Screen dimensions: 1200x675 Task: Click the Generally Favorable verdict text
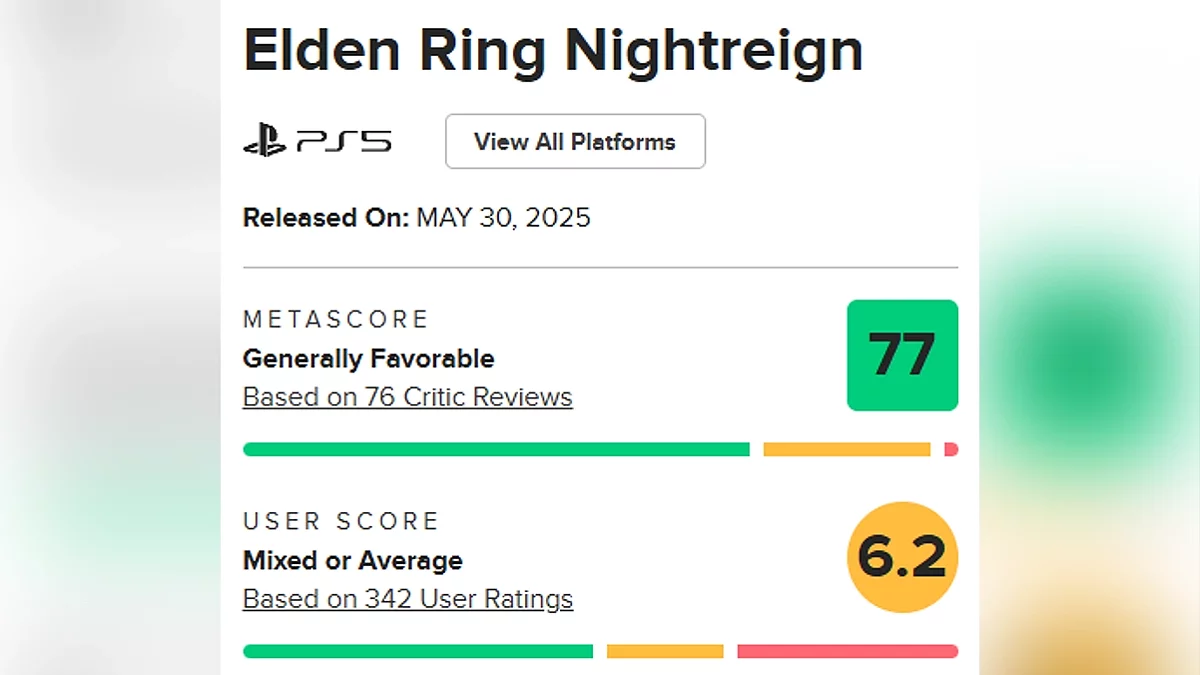[368, 358]
